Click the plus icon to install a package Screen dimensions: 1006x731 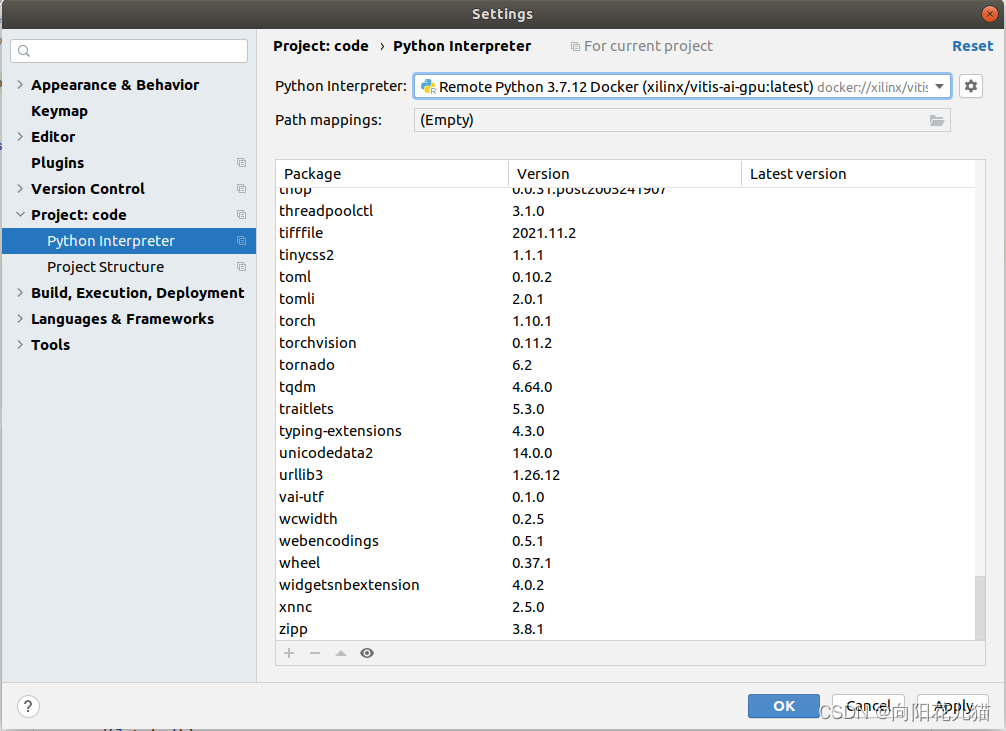pos(288,653)
